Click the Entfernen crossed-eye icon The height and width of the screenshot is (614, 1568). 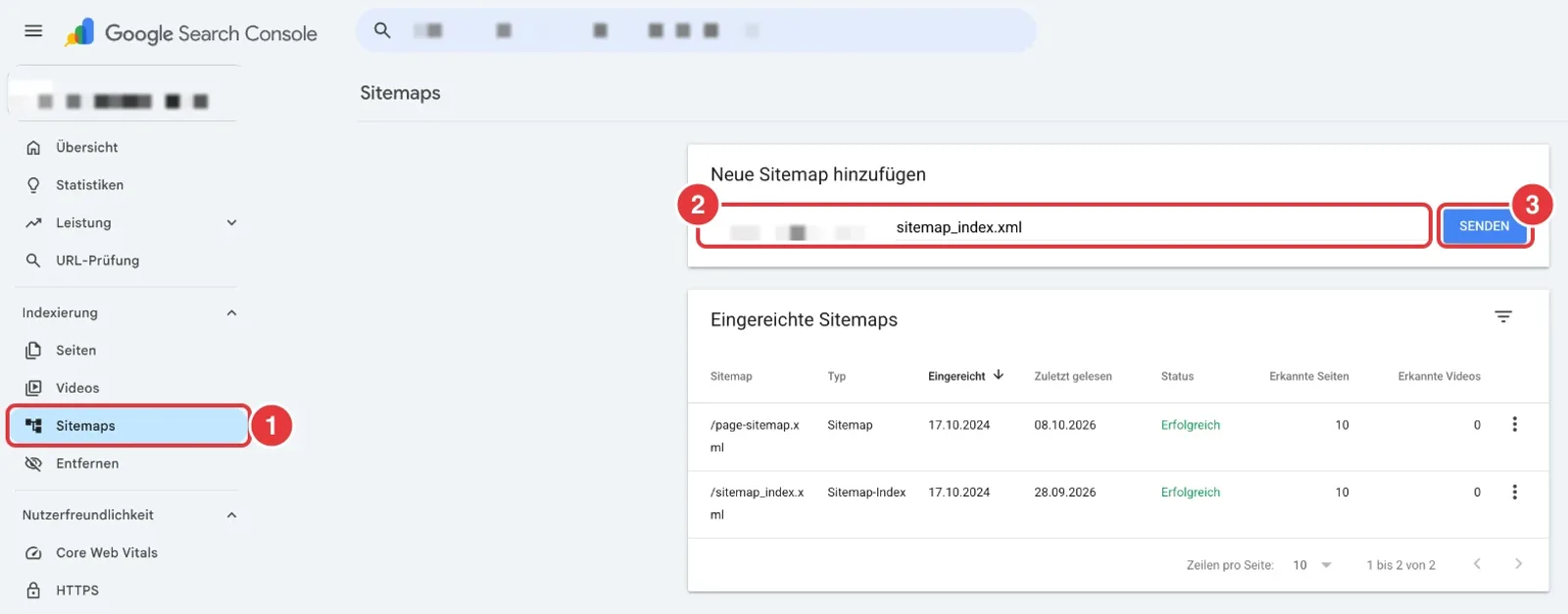[33, 464]
